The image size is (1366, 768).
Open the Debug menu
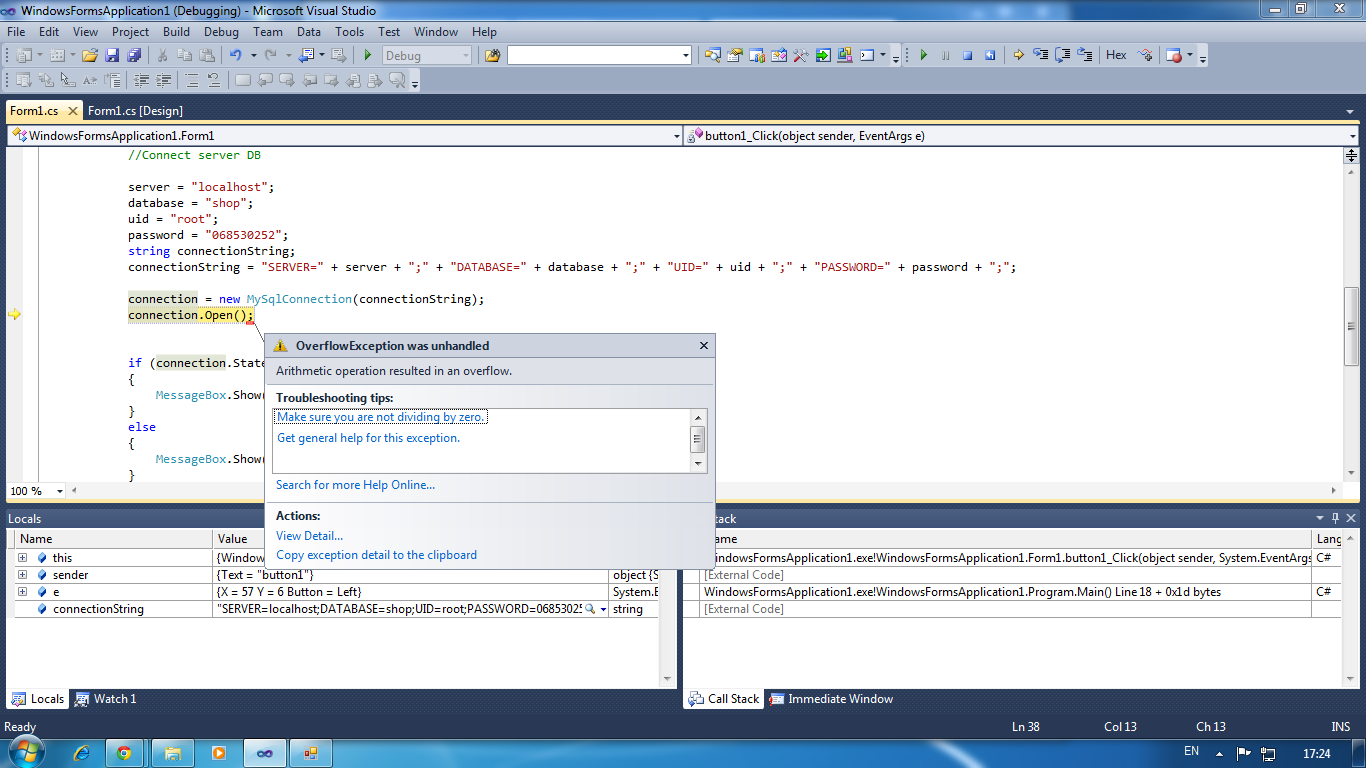tap(222, 32)
